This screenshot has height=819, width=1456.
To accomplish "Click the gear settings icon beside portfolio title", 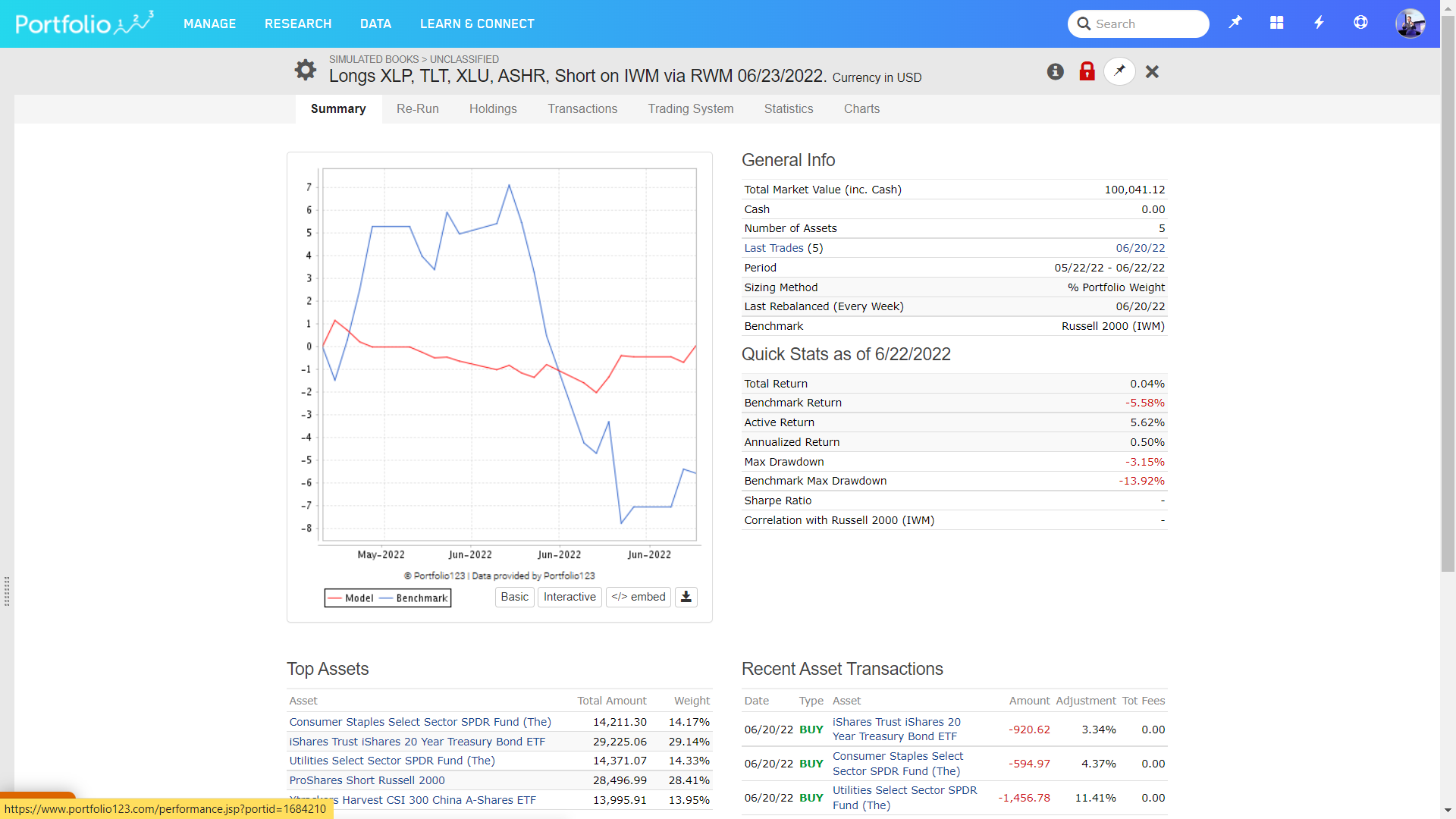I will pos(306,70).
